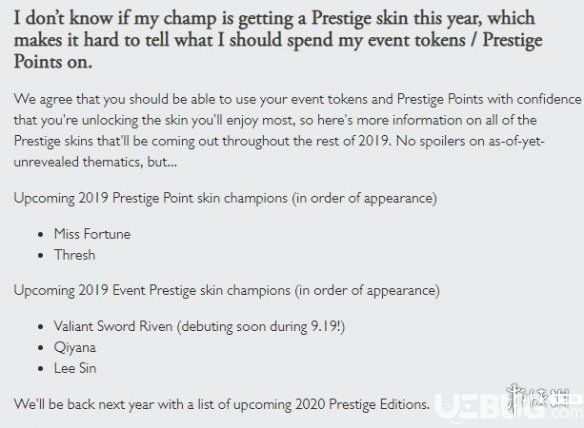Image resolution: width=584 pixels, height=428 pixels.
Task: Click the 'debuting soon during 9.19!' text
Action: 260,326
